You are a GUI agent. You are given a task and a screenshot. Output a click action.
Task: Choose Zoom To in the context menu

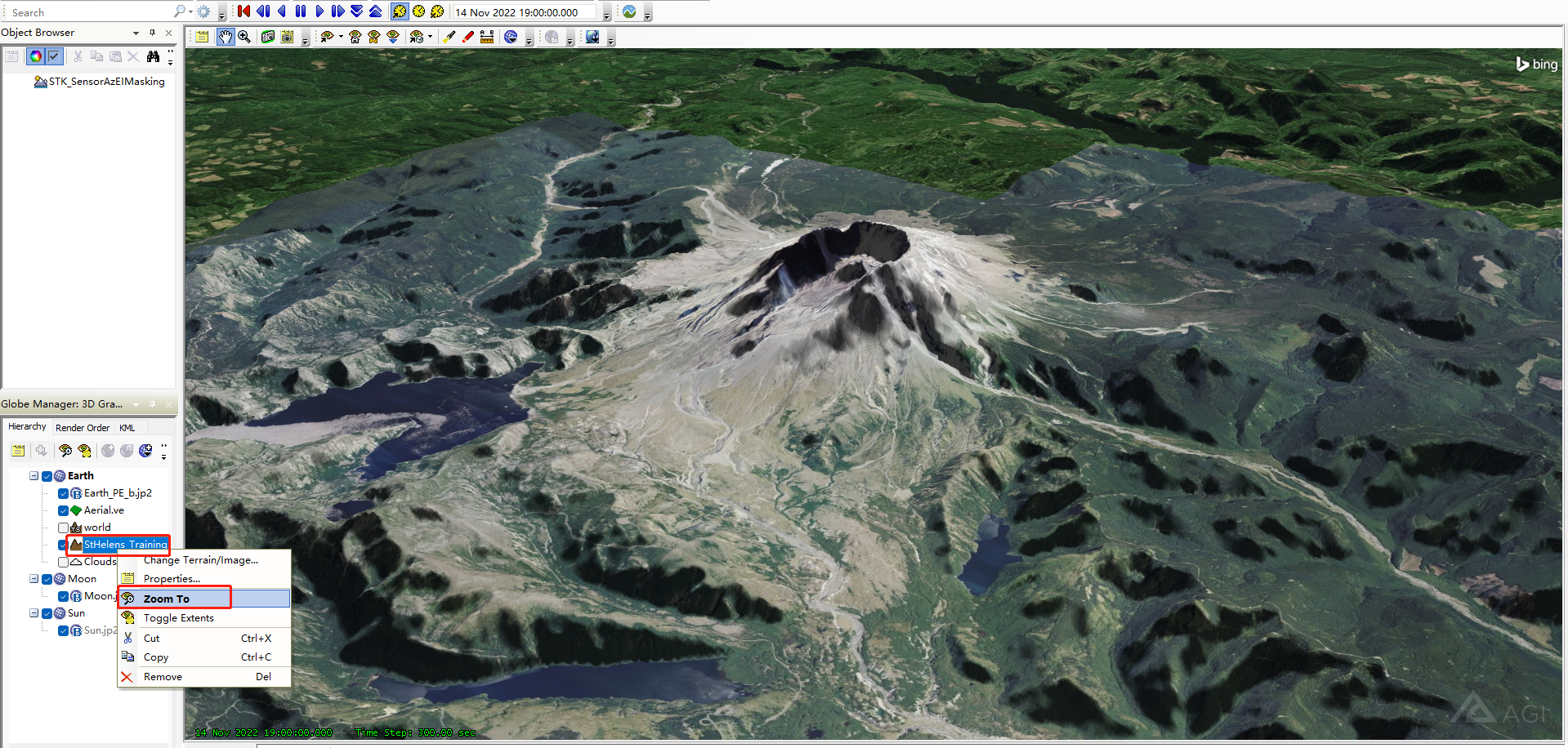pos(167,599)
